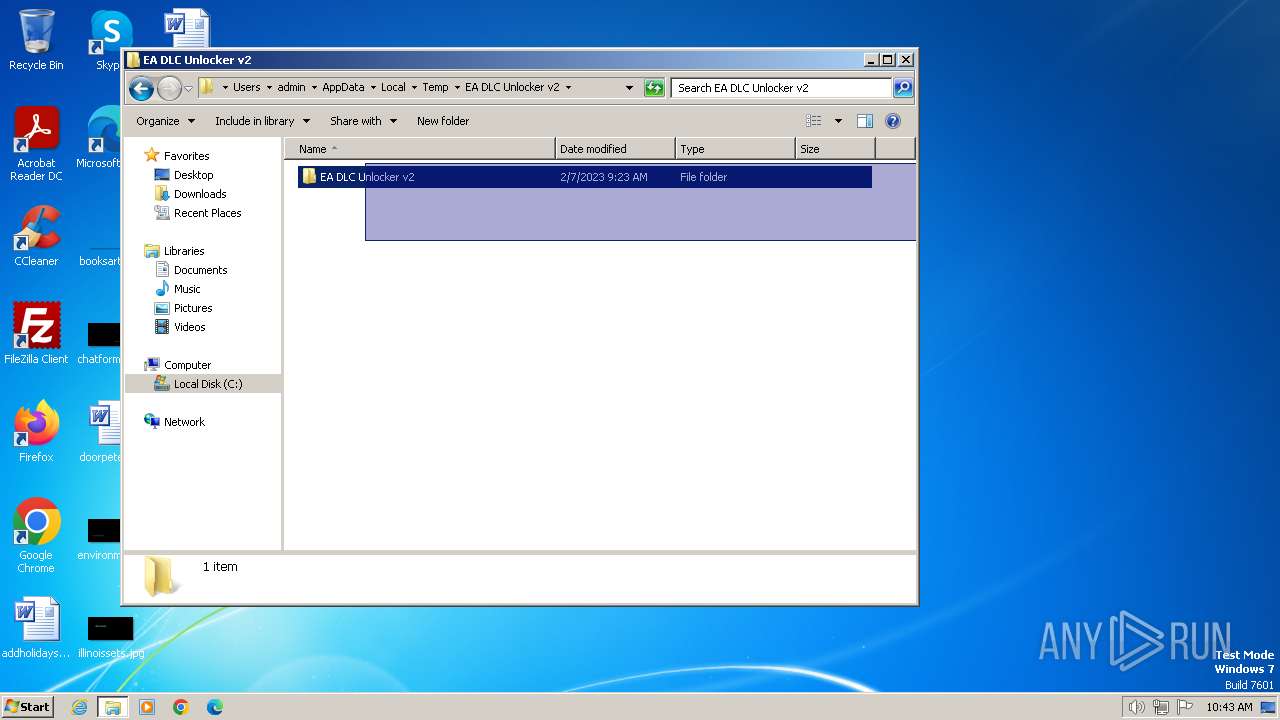Select the Google Chrome desktop icon
Image resolution: width=1280 pixels, height=720 pixels.
click(36, 536)
